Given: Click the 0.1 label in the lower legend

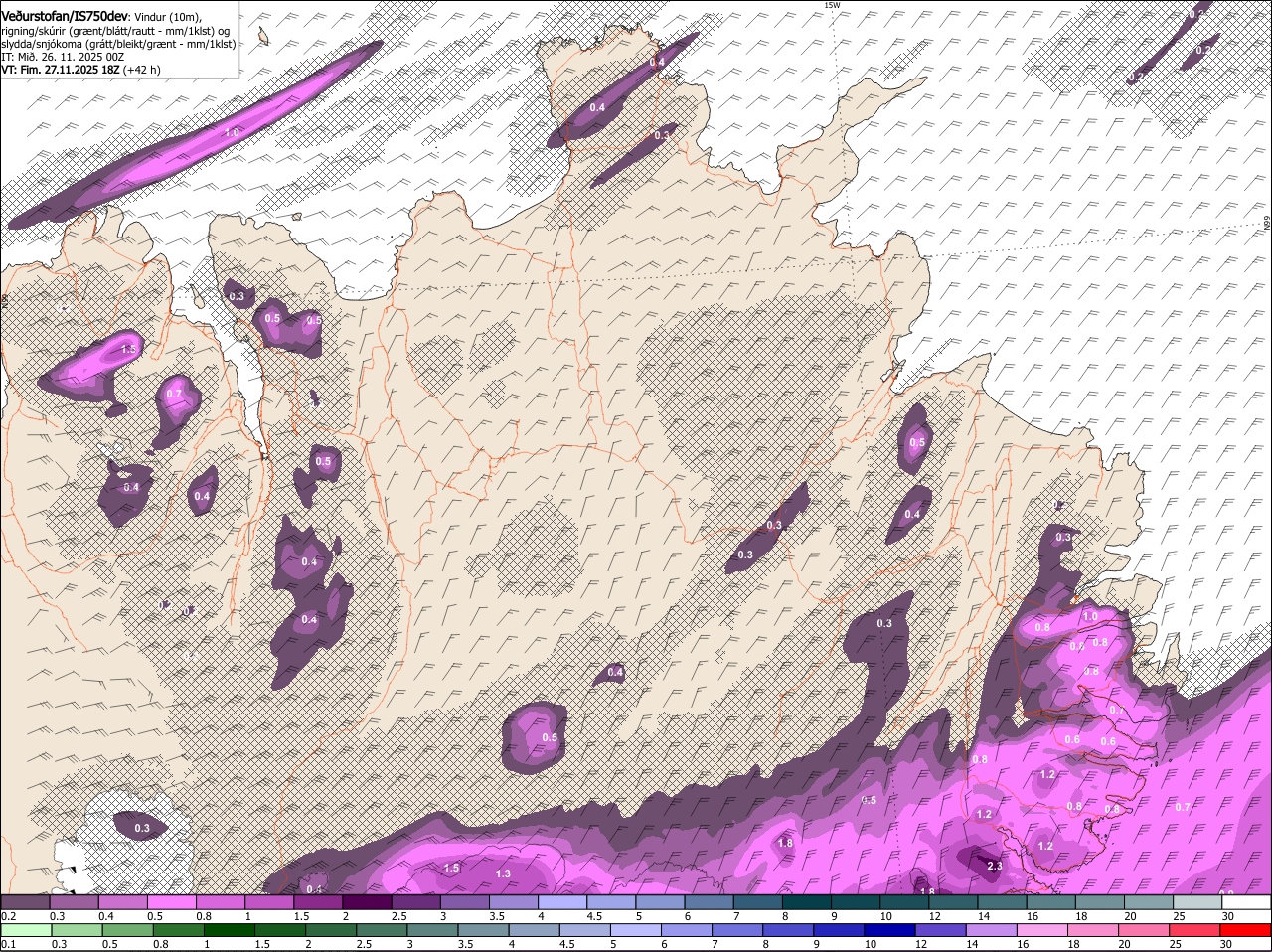Looking at the screenshot, I should coord(8,945).
